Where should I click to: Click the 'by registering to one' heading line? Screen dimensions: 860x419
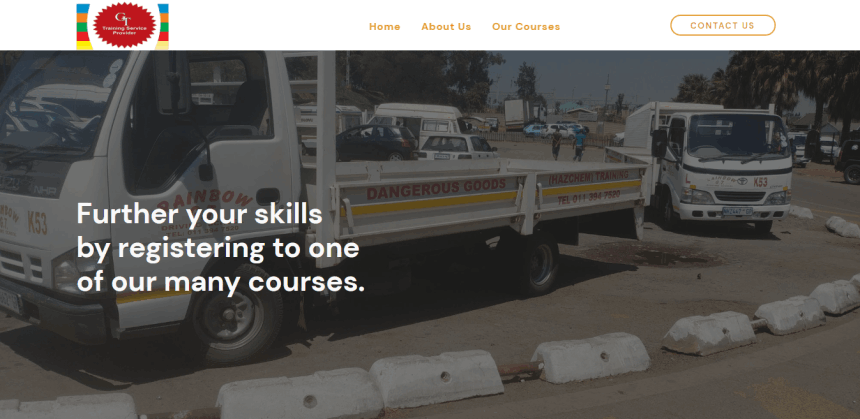(x=218, y=248)
